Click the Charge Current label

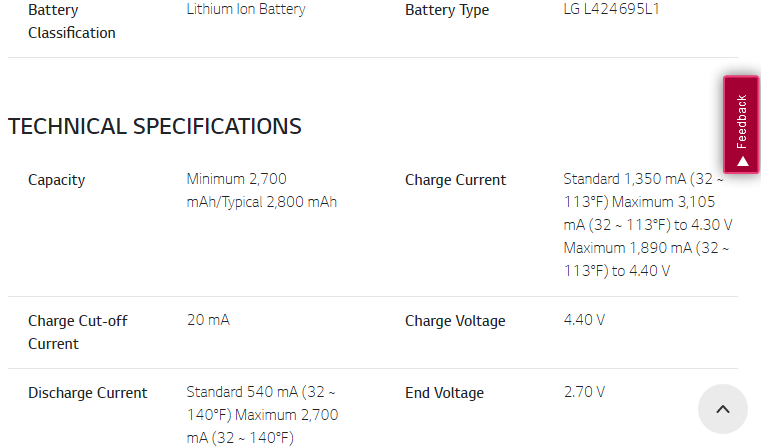pyautogui.click(x=455, y=180)
